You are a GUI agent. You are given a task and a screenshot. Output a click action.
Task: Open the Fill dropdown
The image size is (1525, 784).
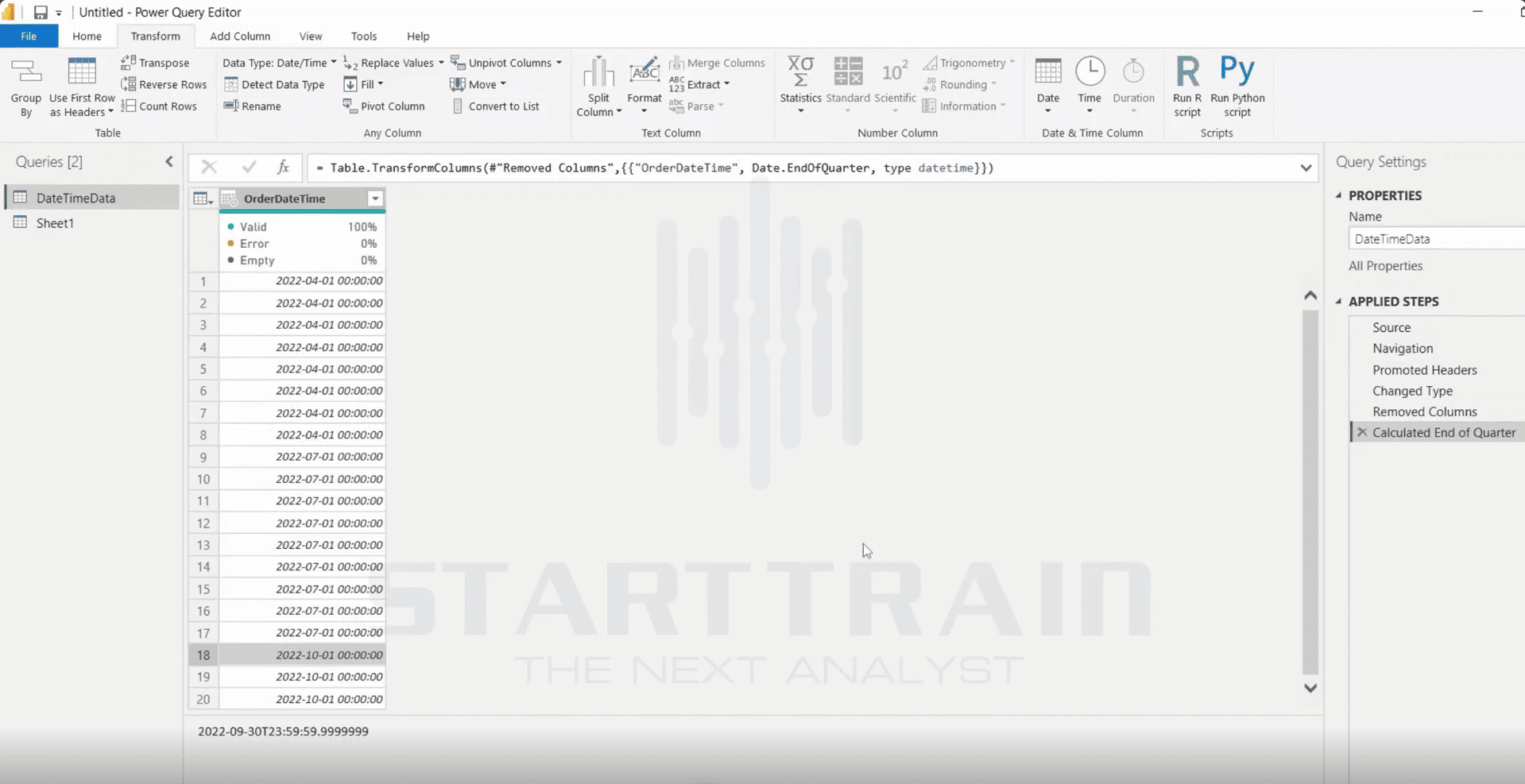364,84
